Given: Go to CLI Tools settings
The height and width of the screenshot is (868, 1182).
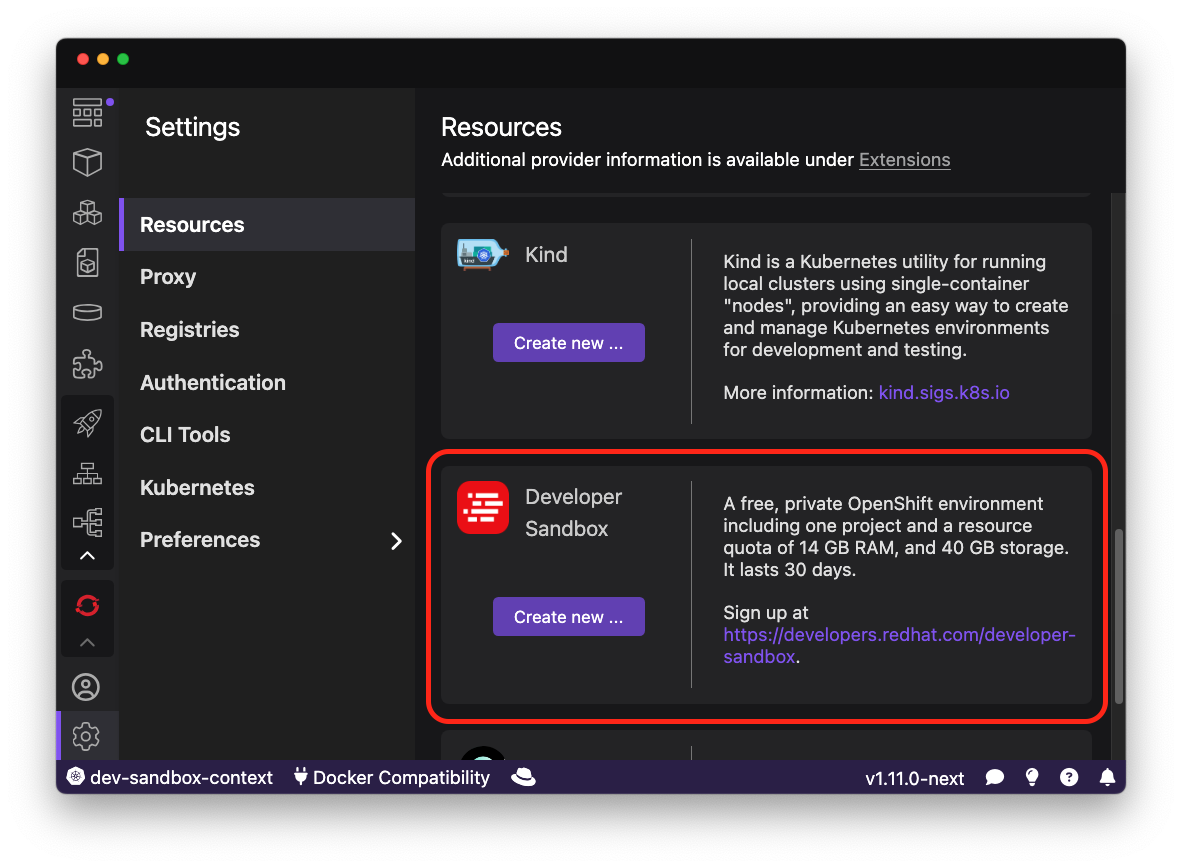Looking at the screenshot, I should [x=268, y=434].
